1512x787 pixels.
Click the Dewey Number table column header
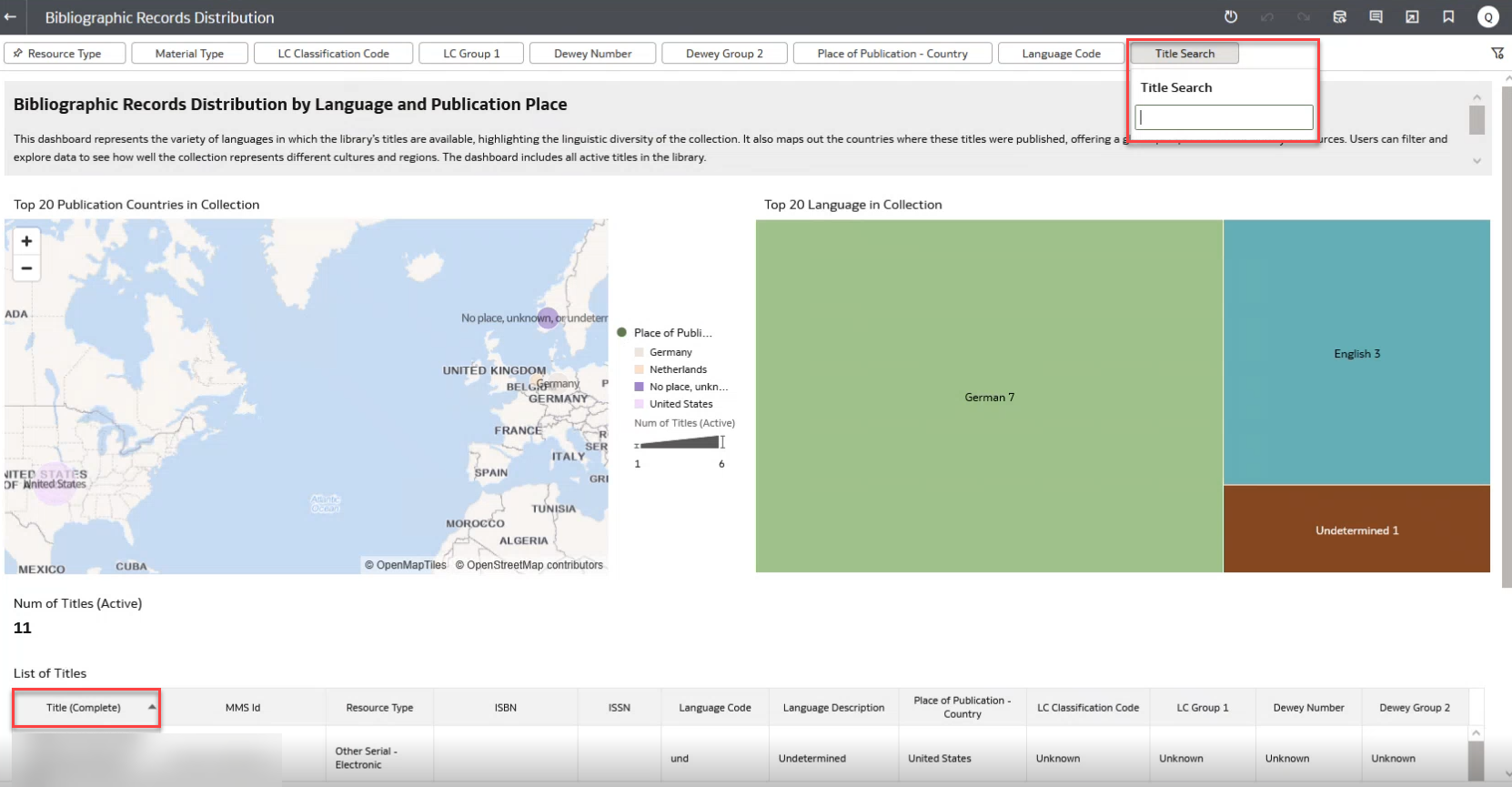(1308, 707)
